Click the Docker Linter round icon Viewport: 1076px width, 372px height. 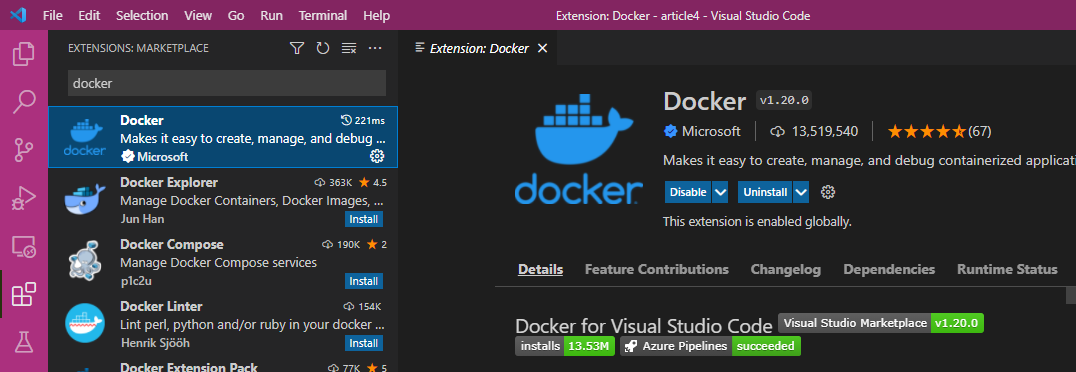85,323
